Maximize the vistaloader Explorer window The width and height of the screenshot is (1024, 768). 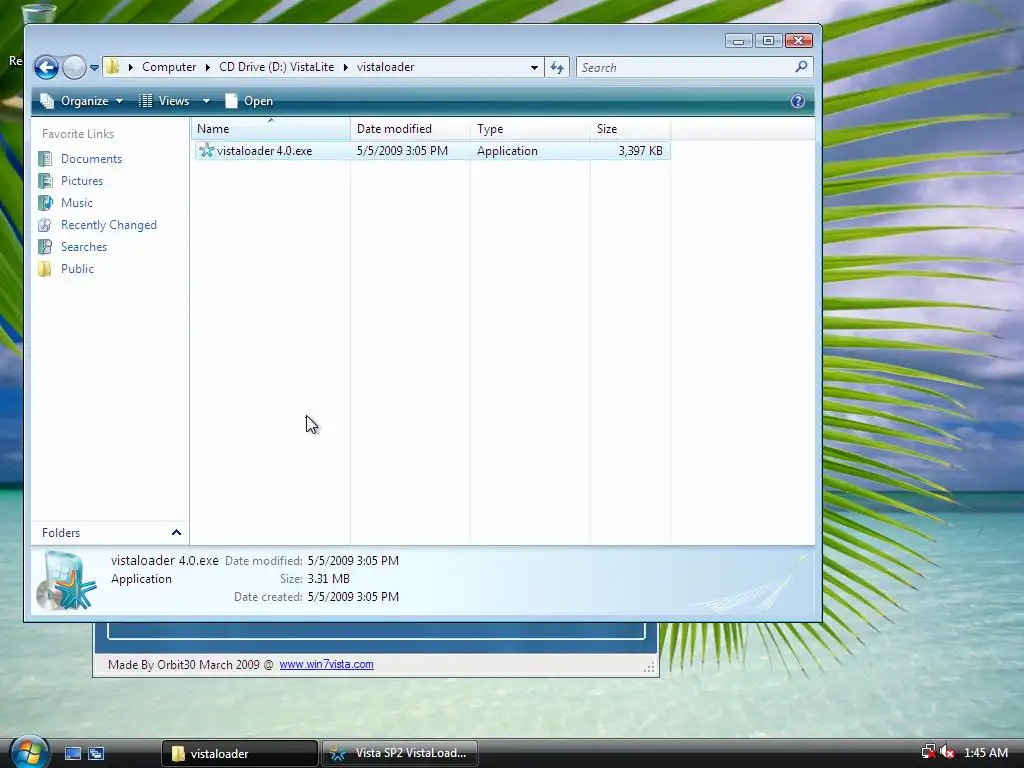[x=768, y=40]
